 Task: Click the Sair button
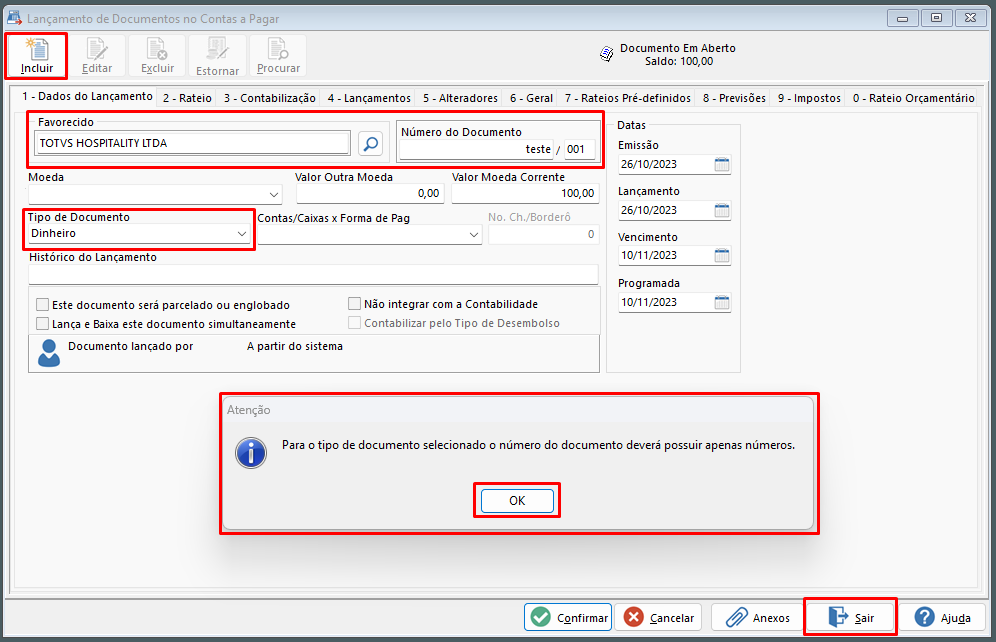tap(851, 617)
